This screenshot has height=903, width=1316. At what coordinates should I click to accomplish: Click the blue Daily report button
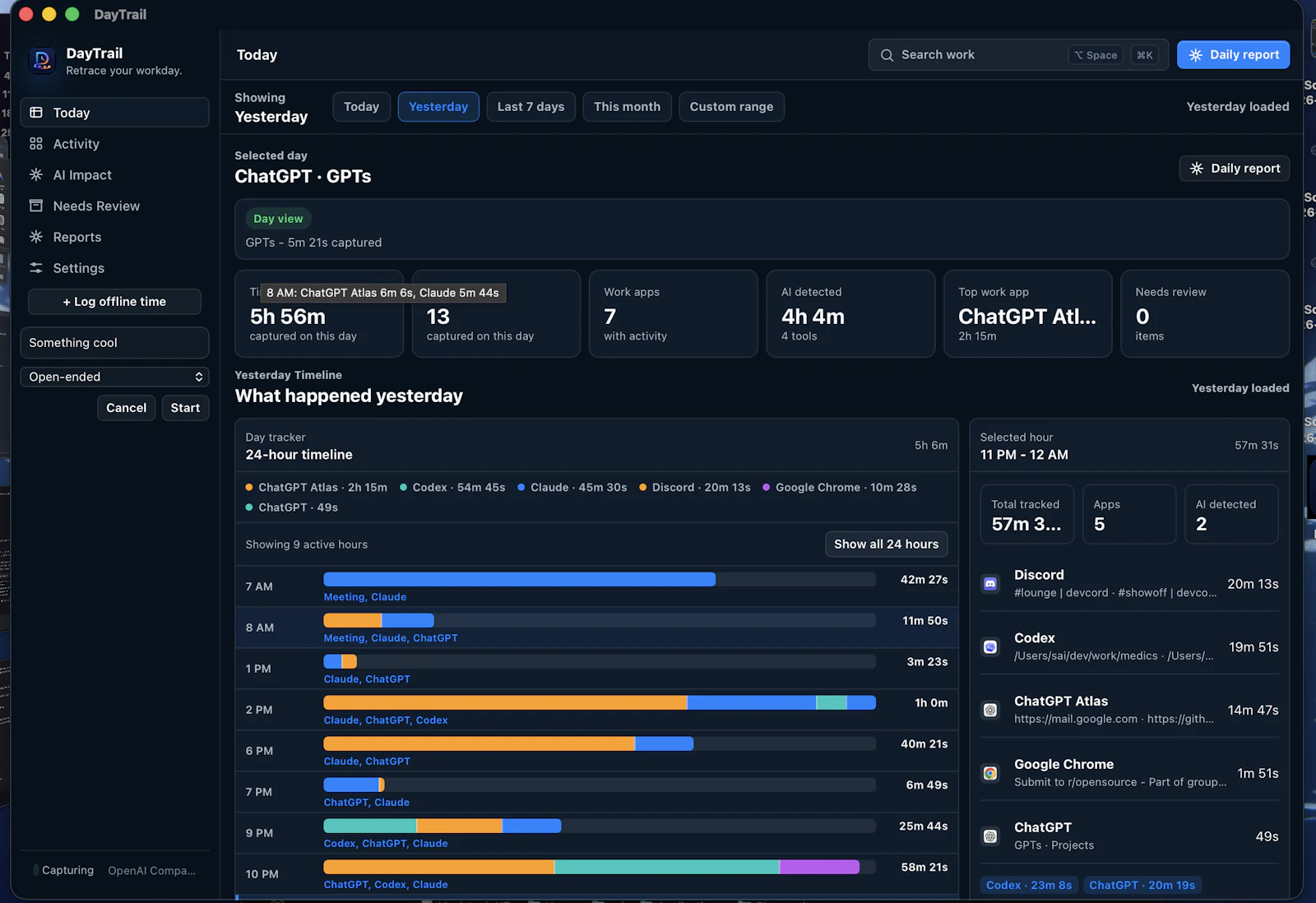(1233, 55)
